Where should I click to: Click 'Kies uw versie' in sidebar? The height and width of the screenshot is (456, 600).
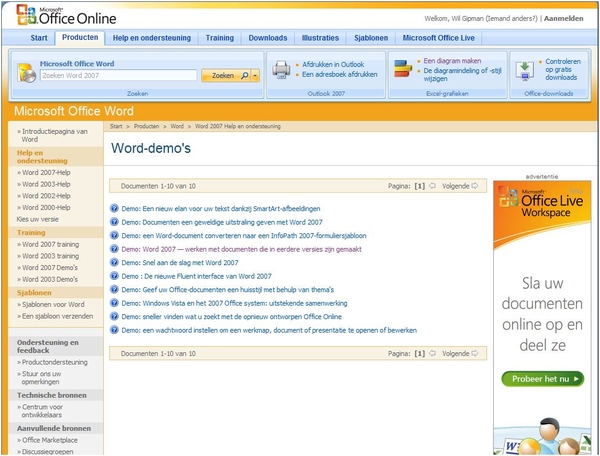(38, 219)
